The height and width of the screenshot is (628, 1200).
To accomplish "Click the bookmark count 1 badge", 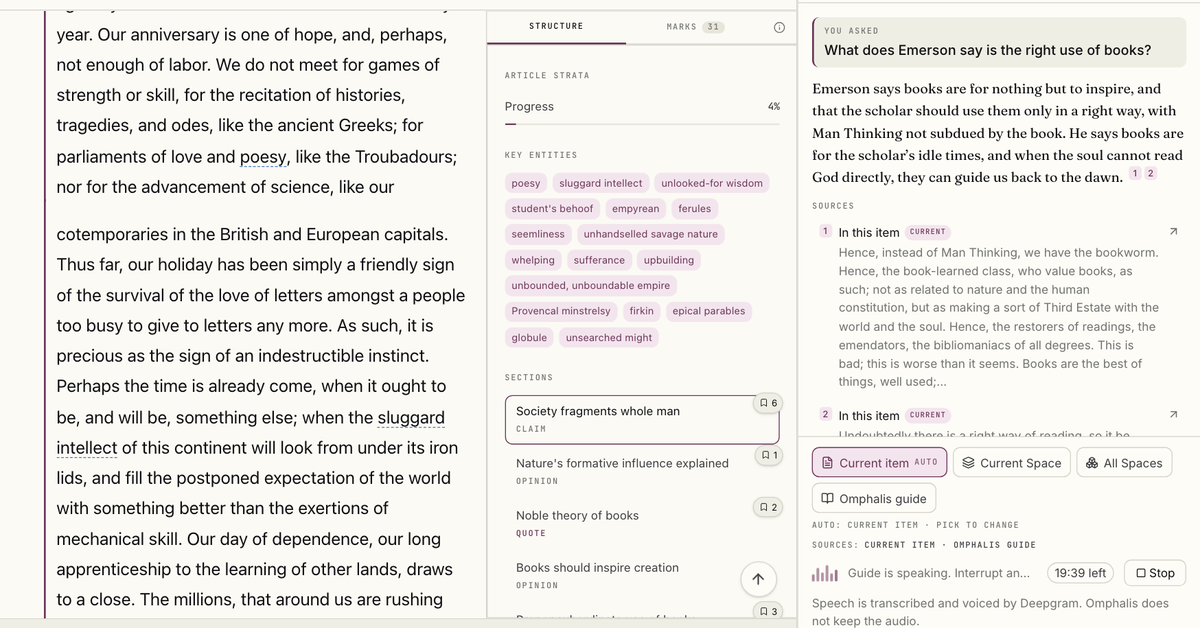I will (x=769, y=455).
